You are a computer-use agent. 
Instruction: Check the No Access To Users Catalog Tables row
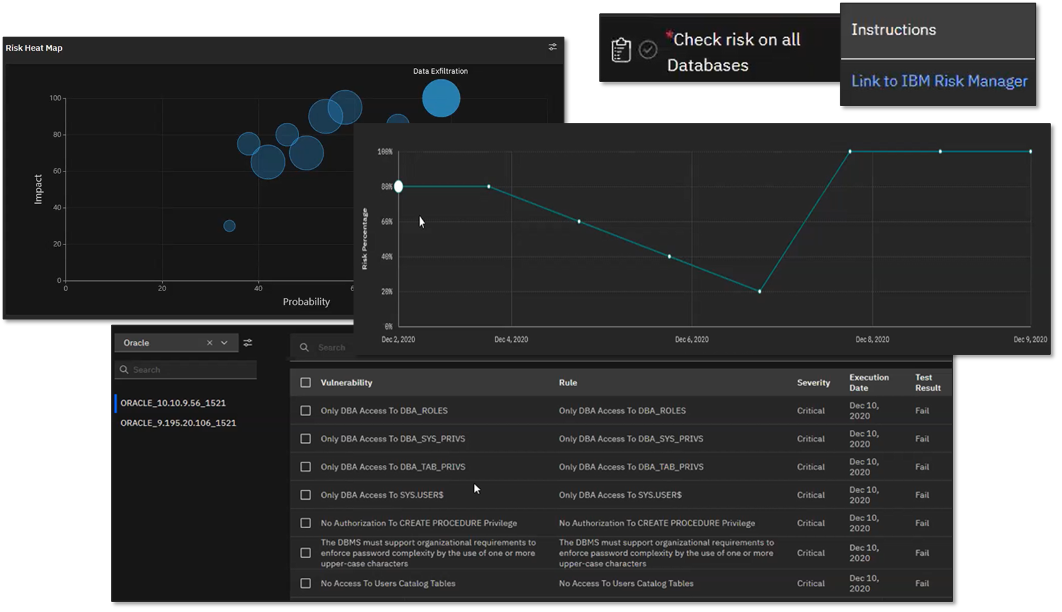(306, 583)
